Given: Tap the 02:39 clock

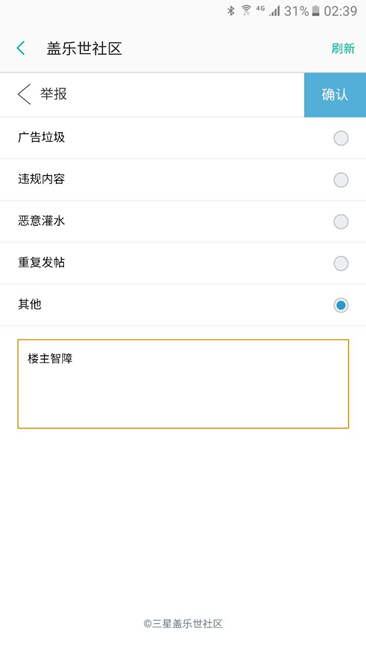Looking at the screenshot, I should (x=340, y=11).
